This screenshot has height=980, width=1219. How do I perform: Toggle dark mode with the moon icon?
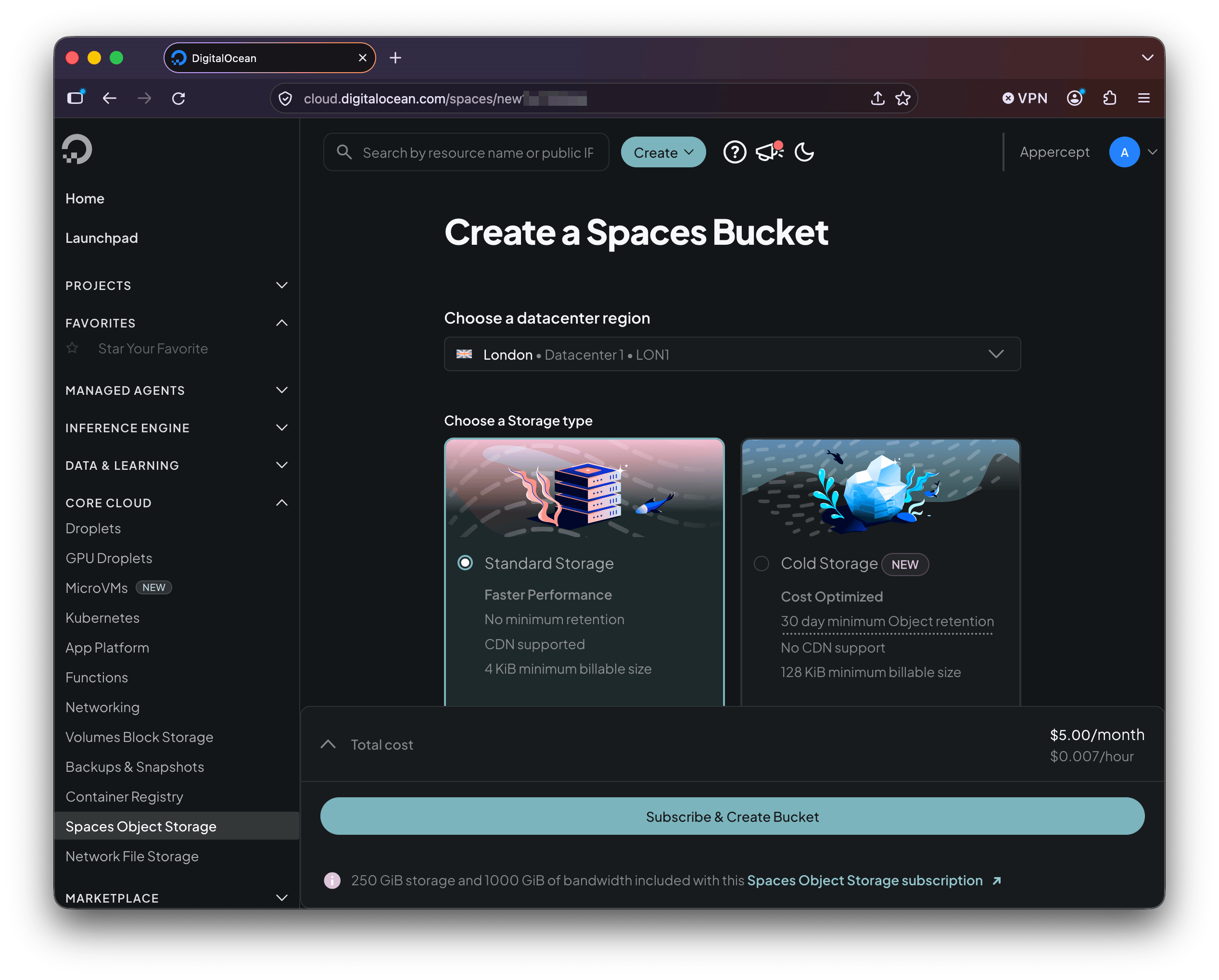point(804,152)
